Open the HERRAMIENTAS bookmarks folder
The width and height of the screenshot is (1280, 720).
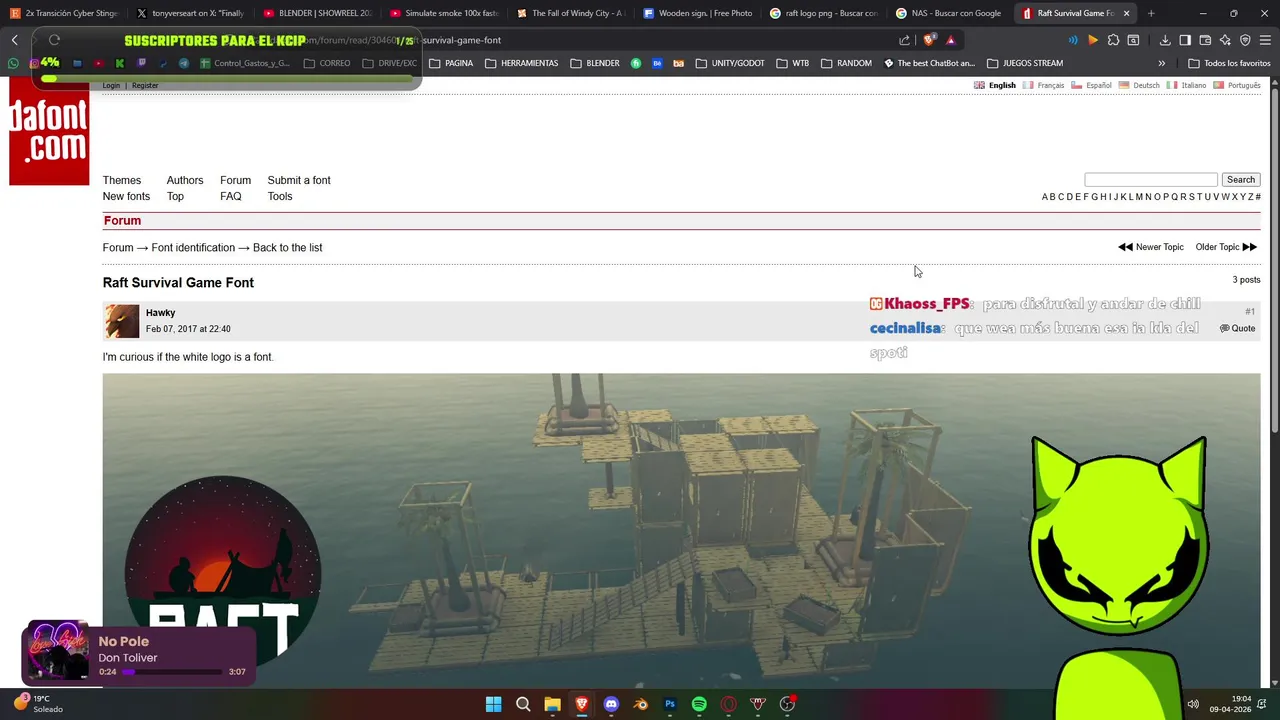click(522, 63)
